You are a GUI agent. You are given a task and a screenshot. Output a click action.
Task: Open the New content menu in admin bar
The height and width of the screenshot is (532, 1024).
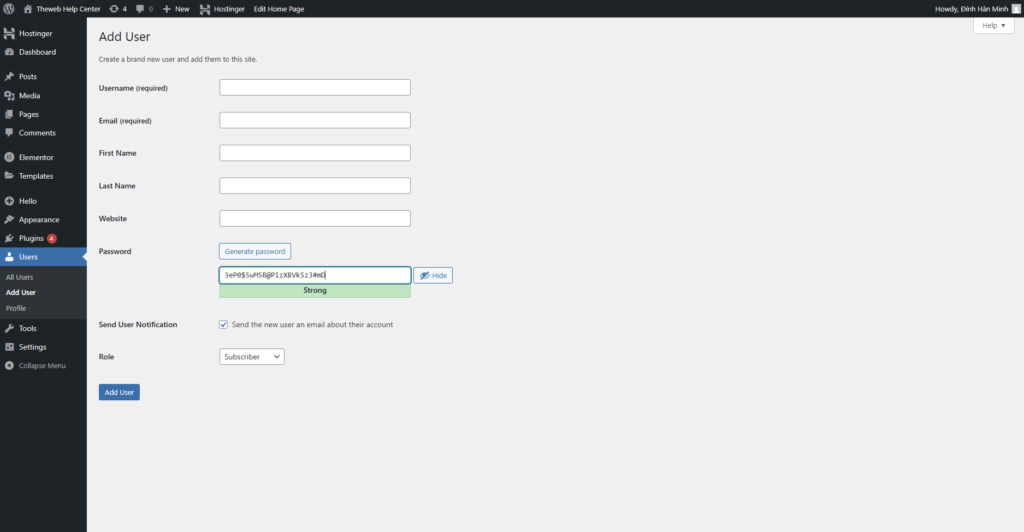[x=176, y=9]
